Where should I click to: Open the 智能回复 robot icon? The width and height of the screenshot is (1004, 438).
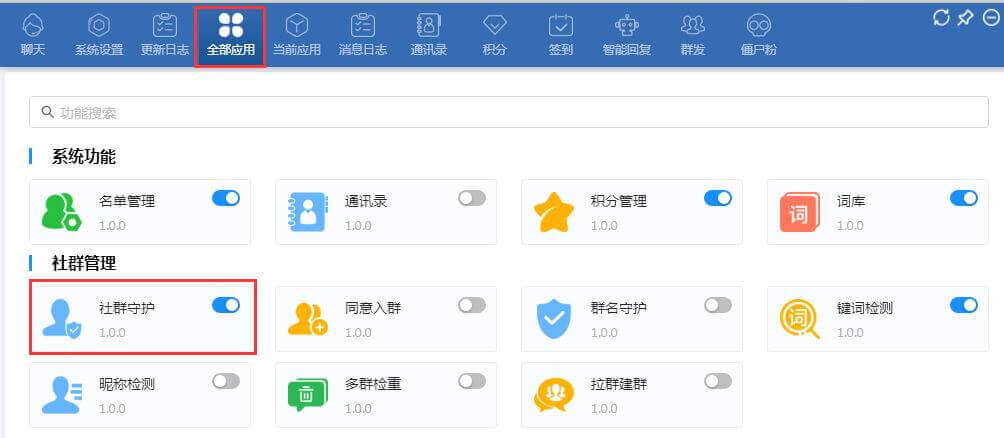[x=627, y=33]
